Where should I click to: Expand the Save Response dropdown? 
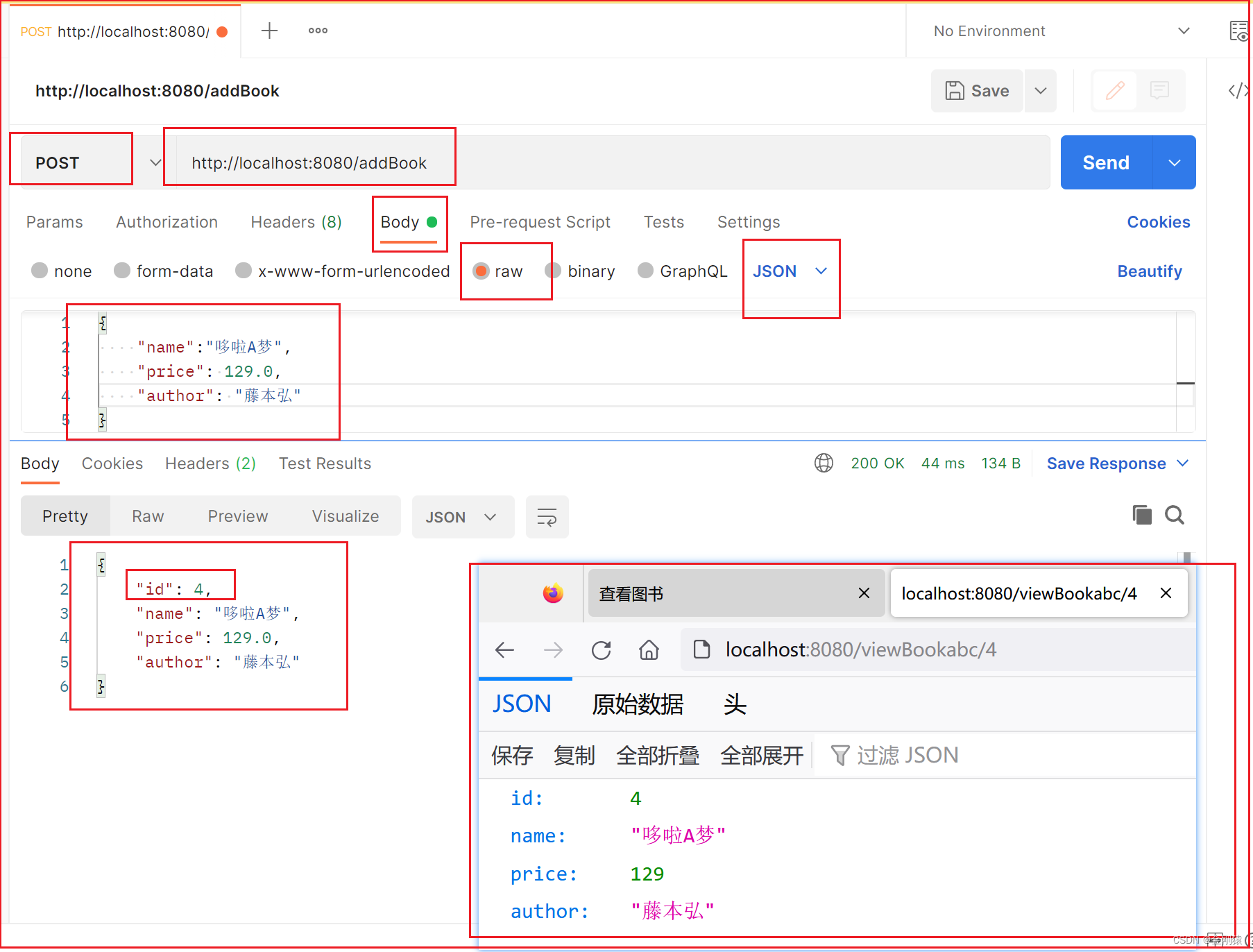1183,463
